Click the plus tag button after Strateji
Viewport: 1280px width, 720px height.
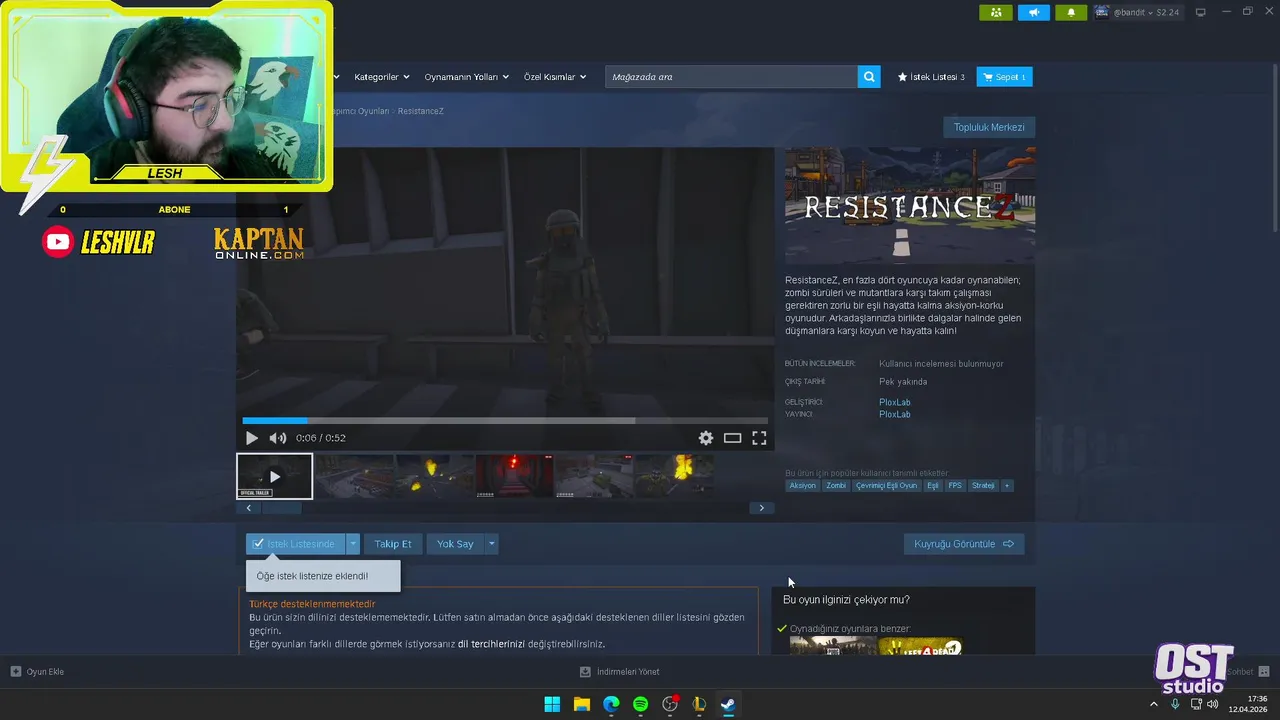pyautogui.click(x=1007, y=486)
